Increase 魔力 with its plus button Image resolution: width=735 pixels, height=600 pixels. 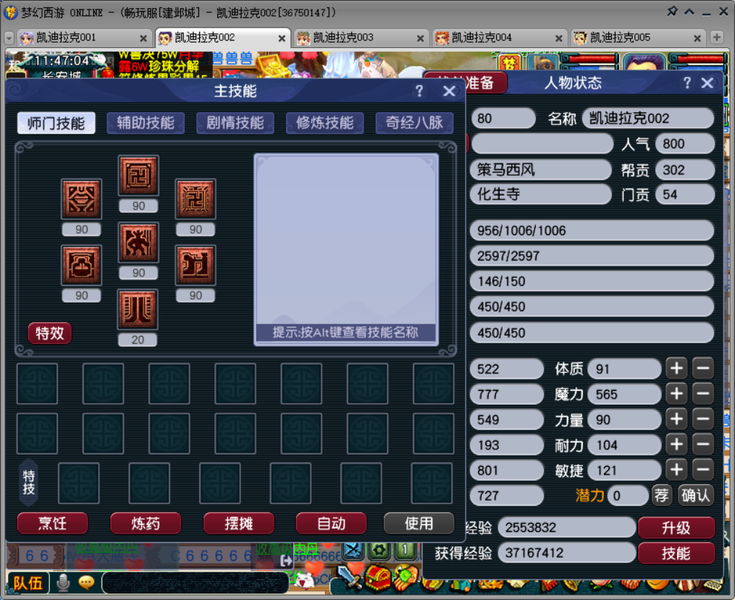click(x=676, y=394)
